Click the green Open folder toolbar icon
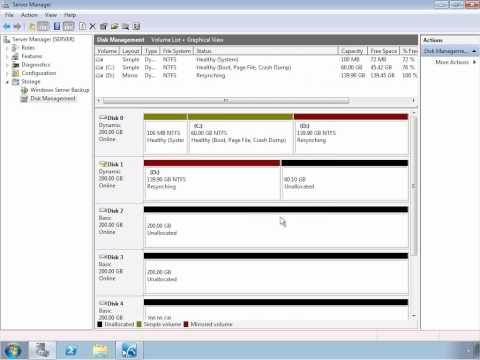 click(x=114, y=26)
